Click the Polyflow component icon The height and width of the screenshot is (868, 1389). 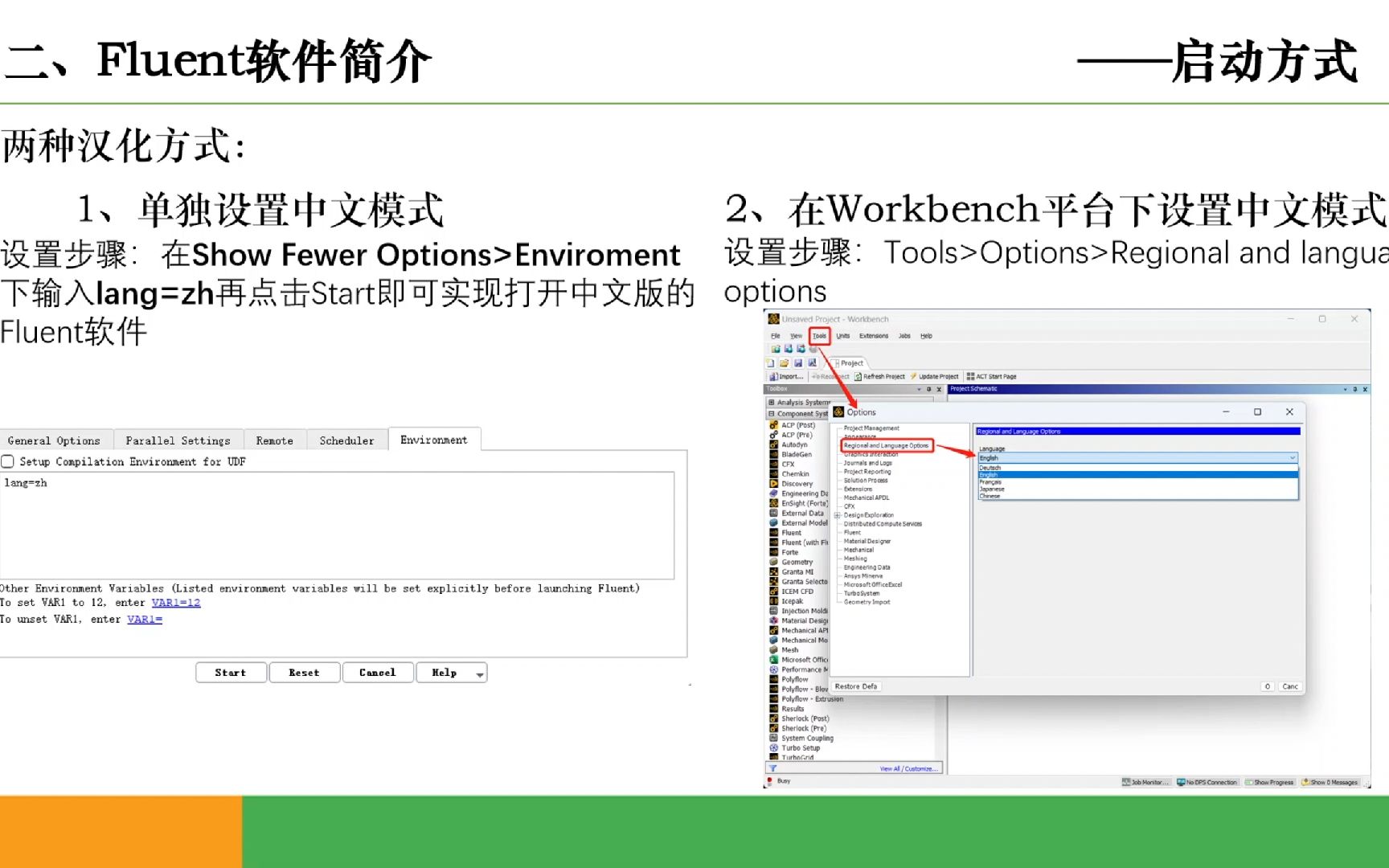point(774,679)
